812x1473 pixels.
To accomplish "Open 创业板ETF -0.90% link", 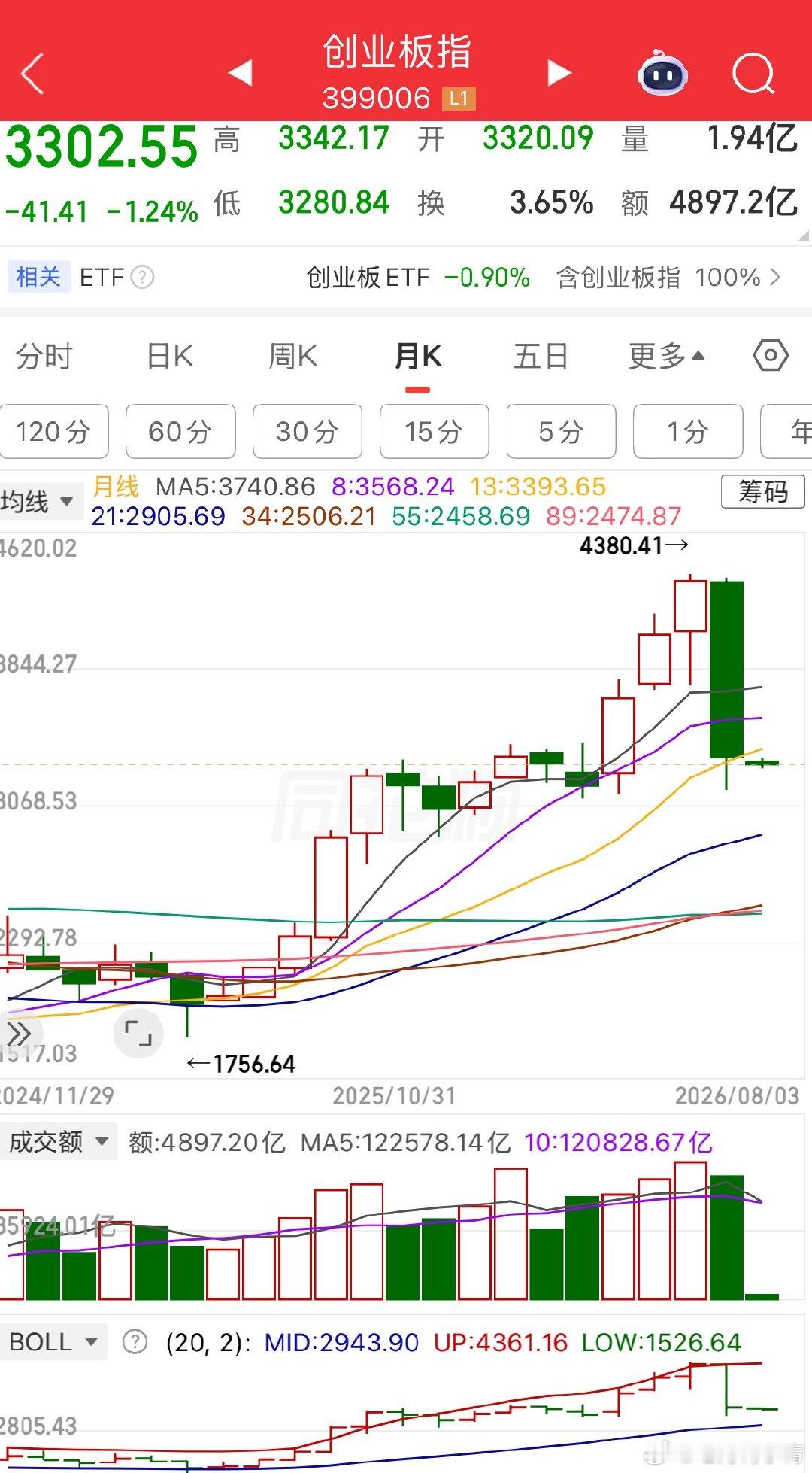I will (x=418, y=278).
